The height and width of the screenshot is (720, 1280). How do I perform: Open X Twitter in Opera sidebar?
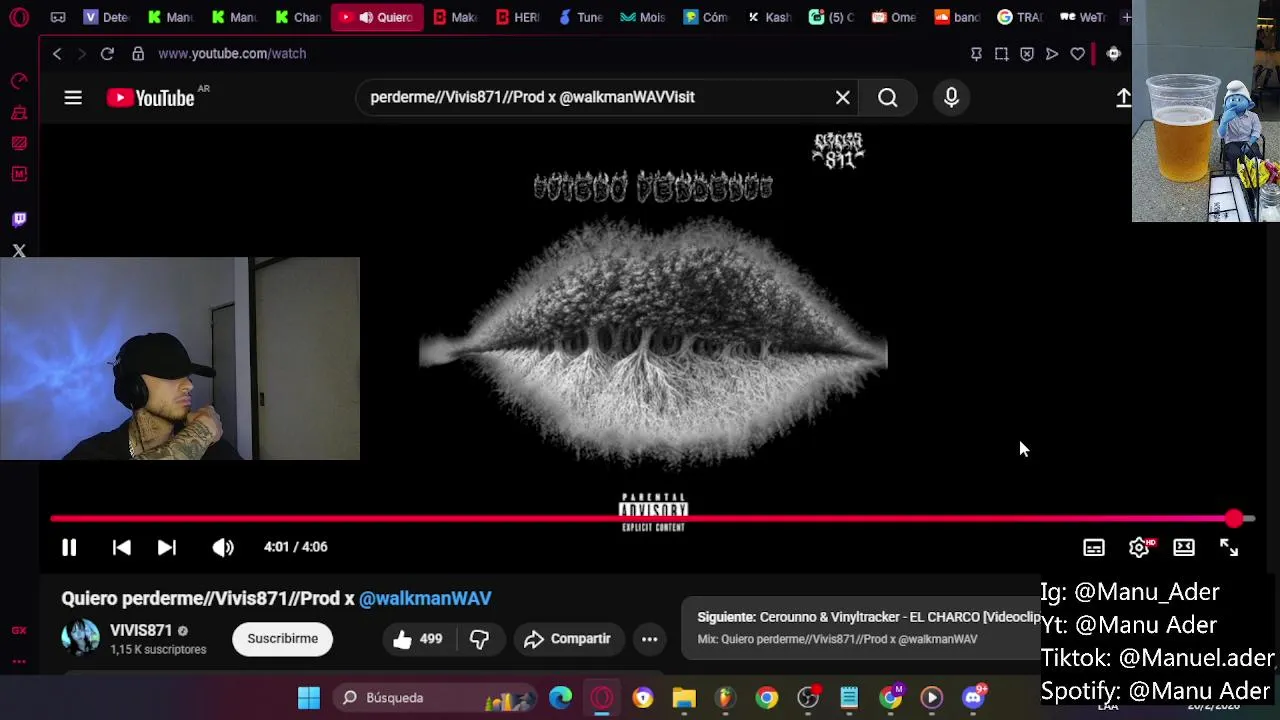[x=19, y=251]
